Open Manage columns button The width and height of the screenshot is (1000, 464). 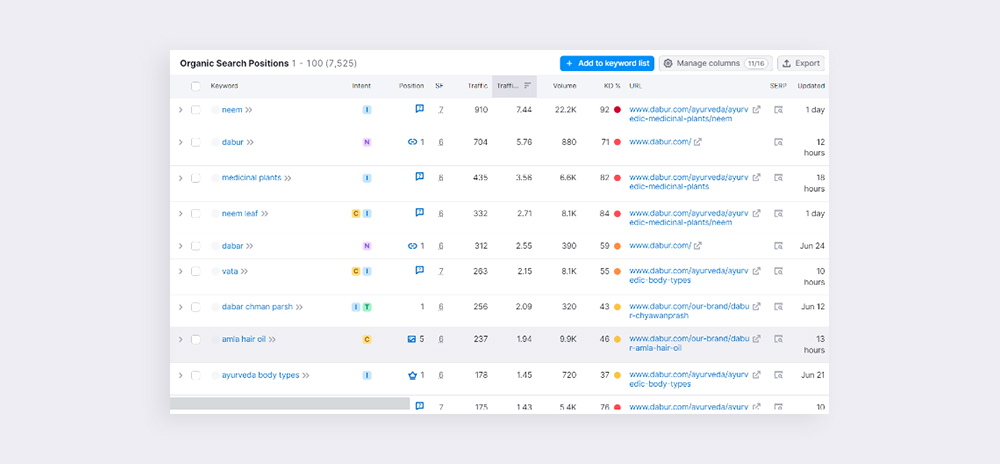(x=716, y=63)
